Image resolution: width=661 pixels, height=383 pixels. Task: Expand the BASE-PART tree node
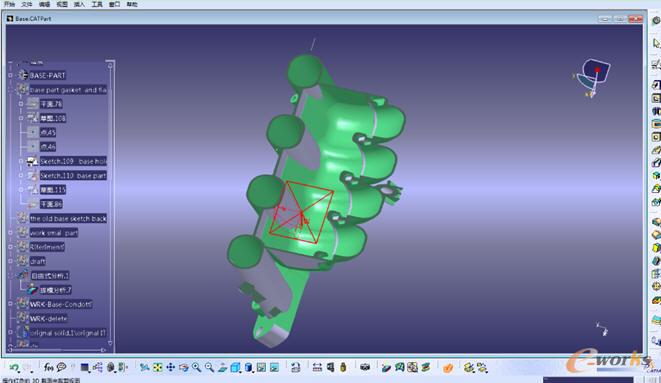(x=11, y=75)
